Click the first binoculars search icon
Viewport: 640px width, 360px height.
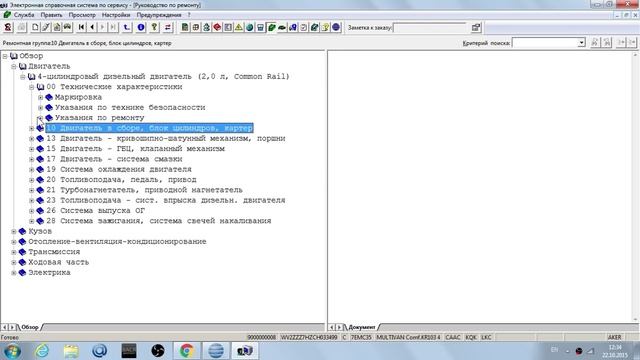point(595,42)
